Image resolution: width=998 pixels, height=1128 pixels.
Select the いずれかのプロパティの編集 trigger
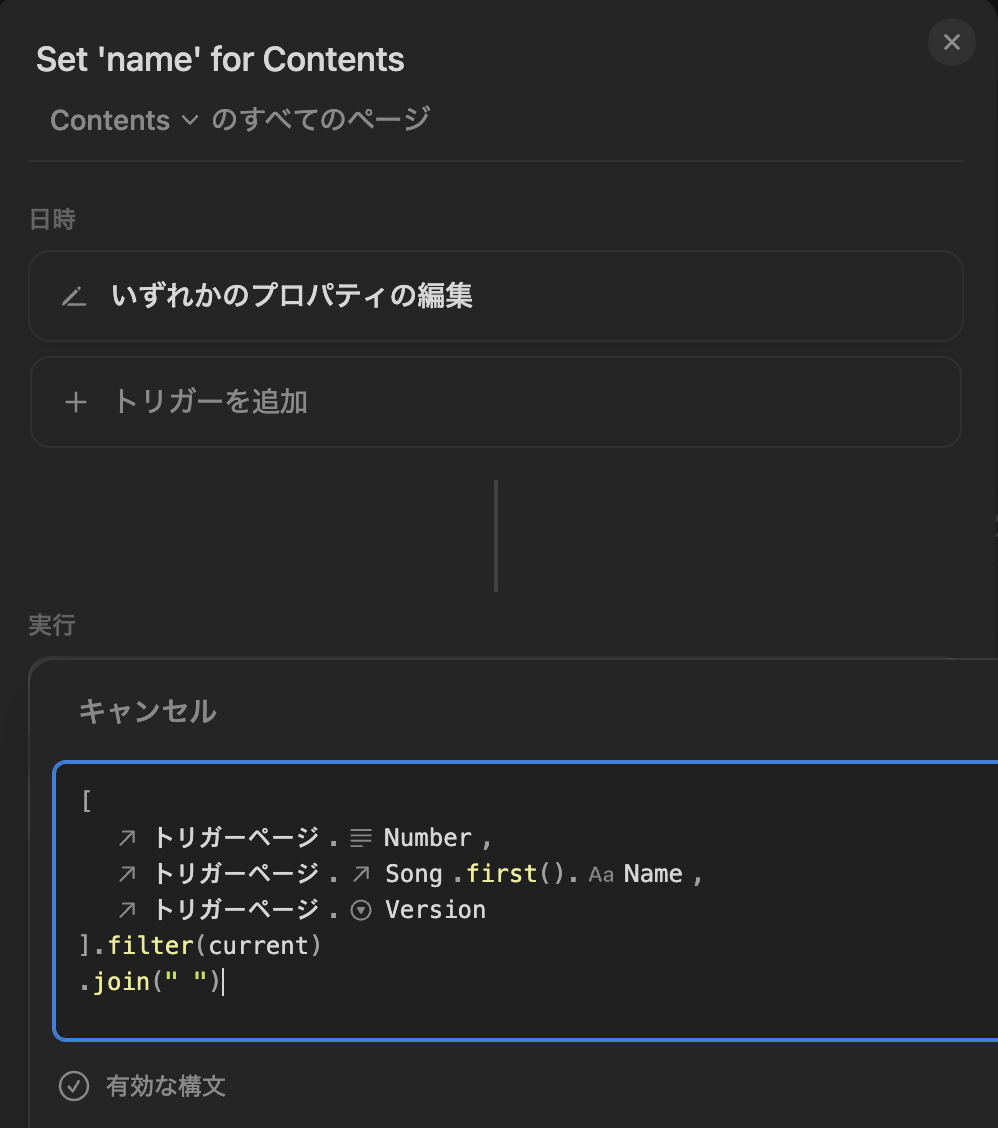496,296
